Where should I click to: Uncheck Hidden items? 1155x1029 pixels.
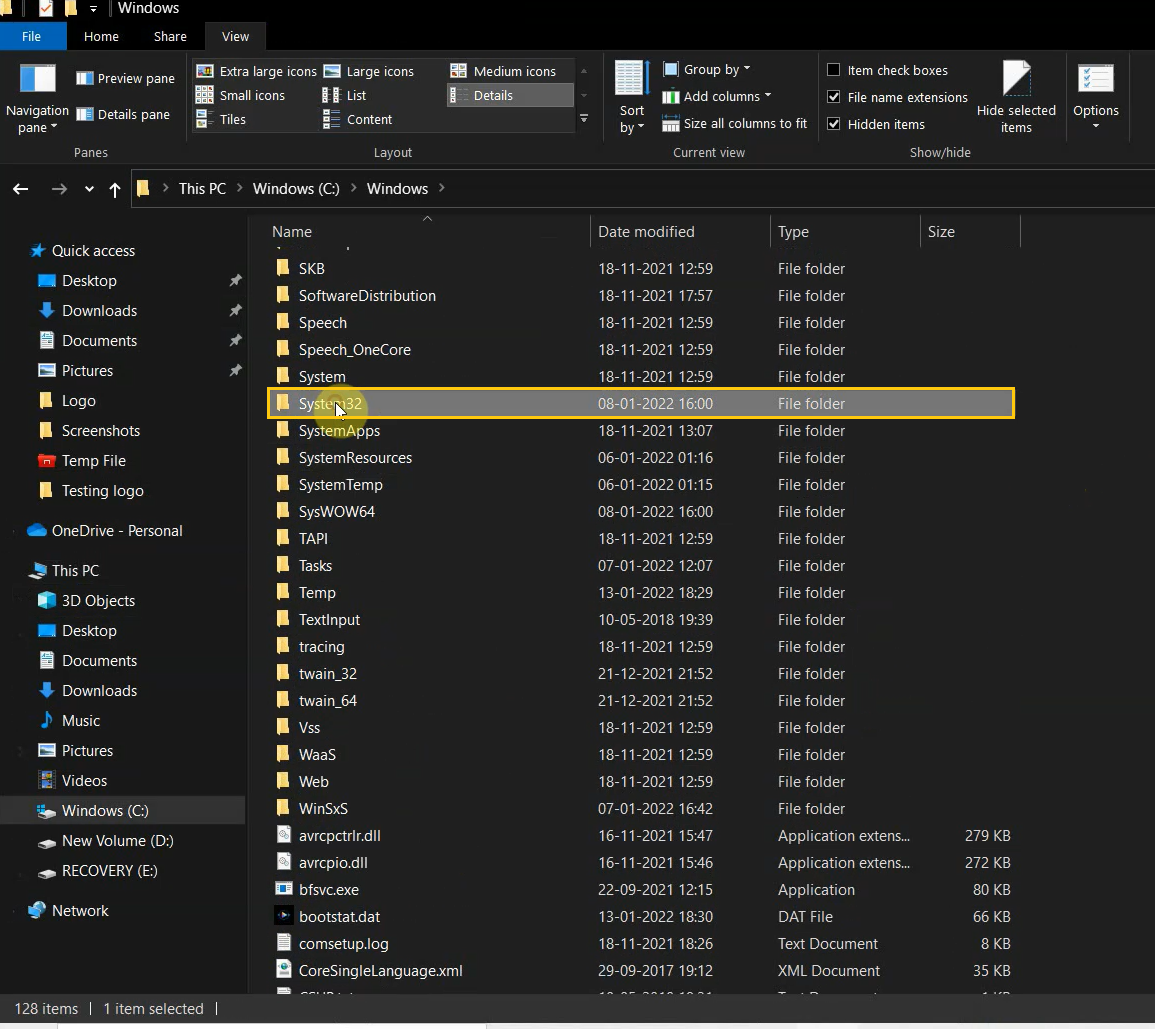coord(834,124)
